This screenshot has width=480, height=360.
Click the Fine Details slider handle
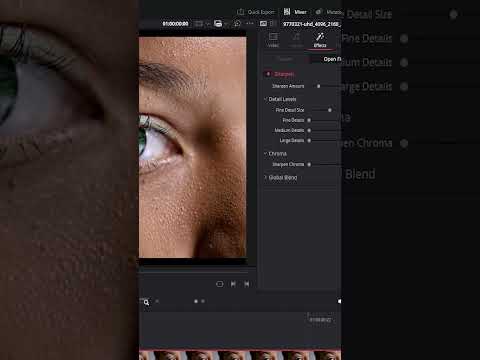click(309, 120)
